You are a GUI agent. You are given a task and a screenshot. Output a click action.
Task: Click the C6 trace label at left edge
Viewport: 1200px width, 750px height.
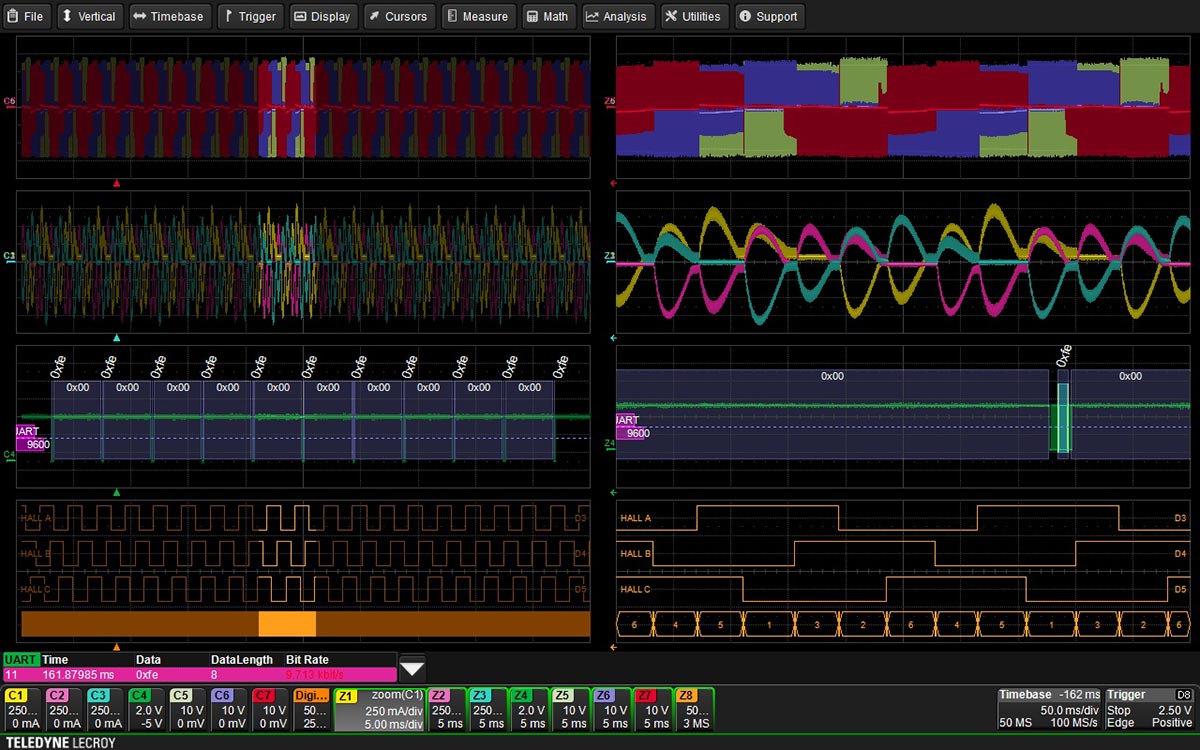(9, 102)
